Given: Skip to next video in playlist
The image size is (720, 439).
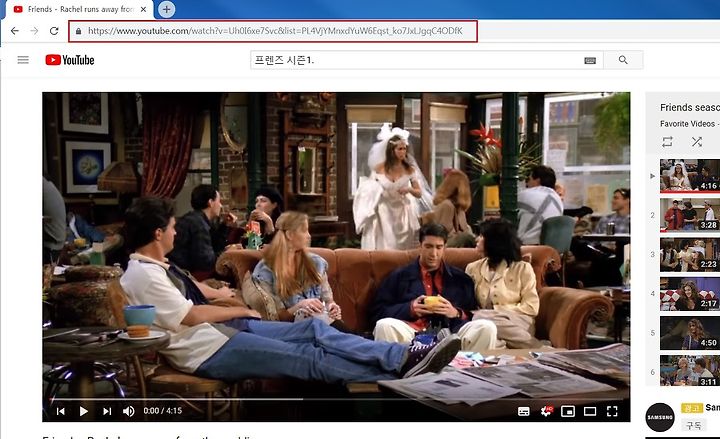Looking at the screenshot, I should point(107,411).
